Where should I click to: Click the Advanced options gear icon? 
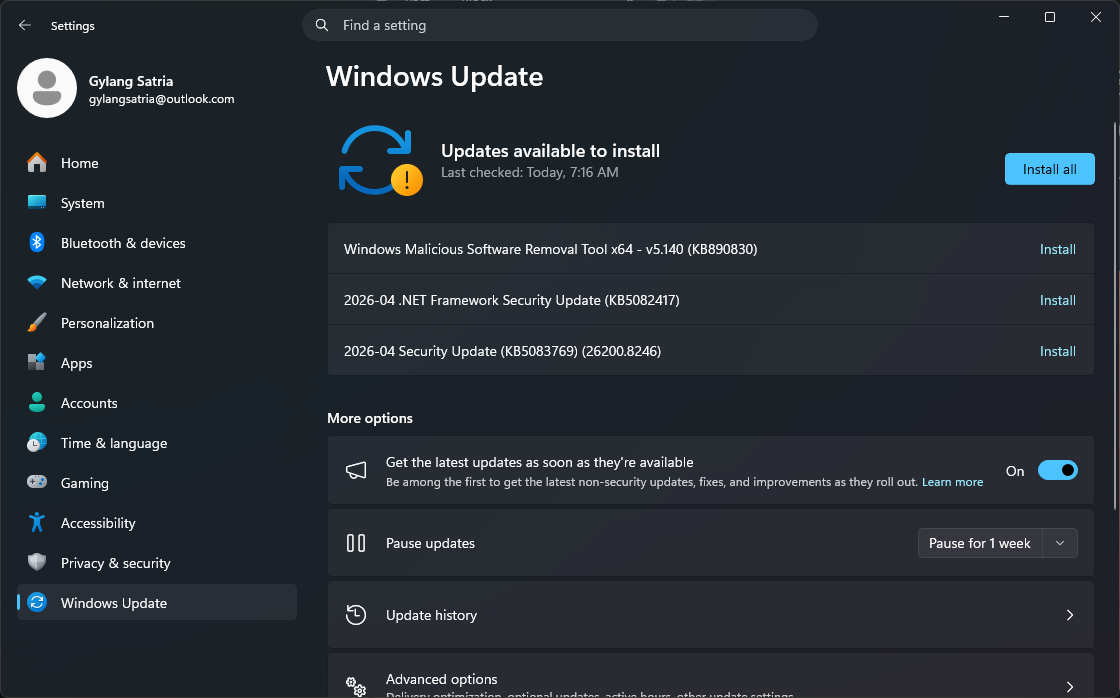point(356,684)
